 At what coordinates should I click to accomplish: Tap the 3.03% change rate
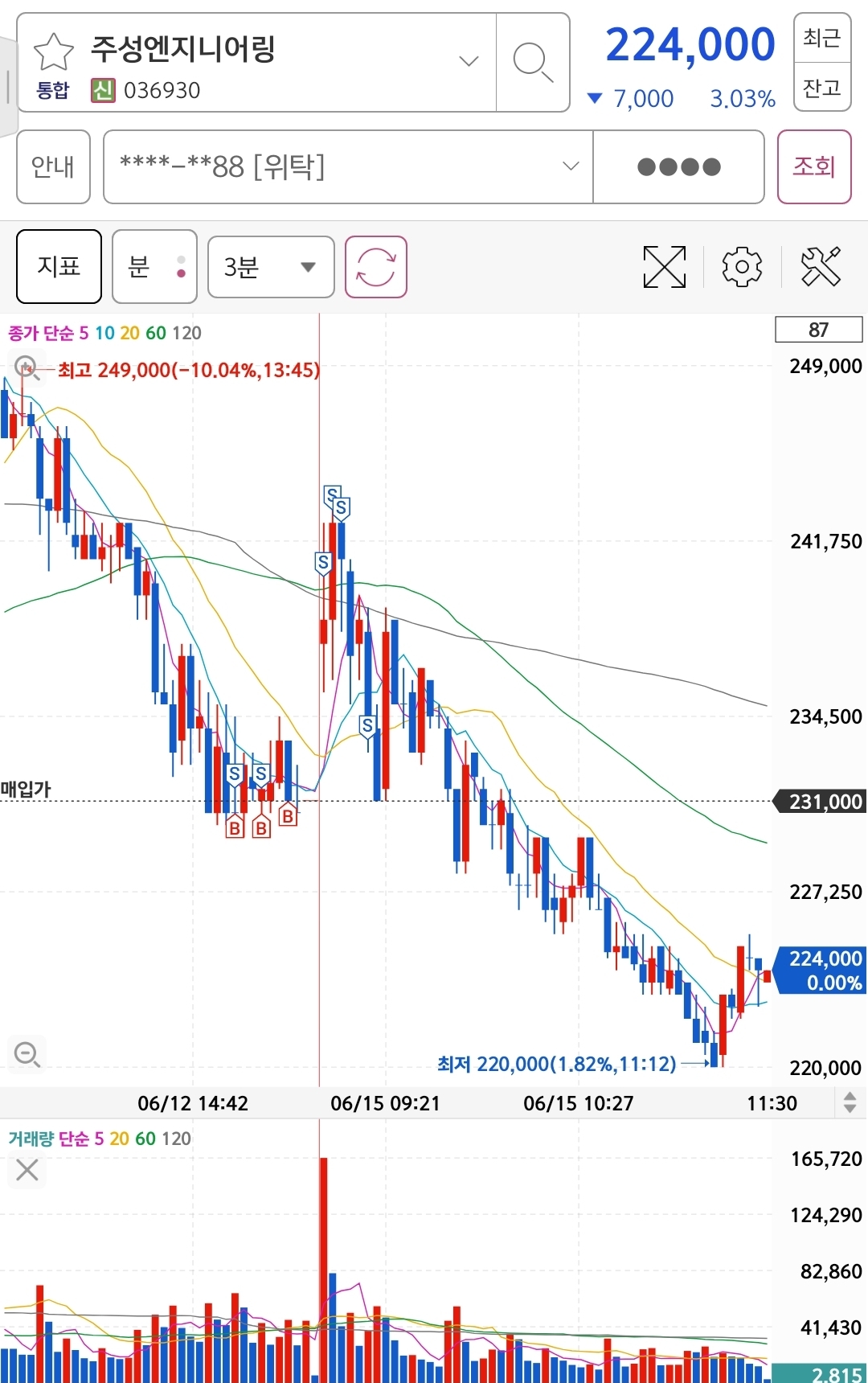point(743,99)
